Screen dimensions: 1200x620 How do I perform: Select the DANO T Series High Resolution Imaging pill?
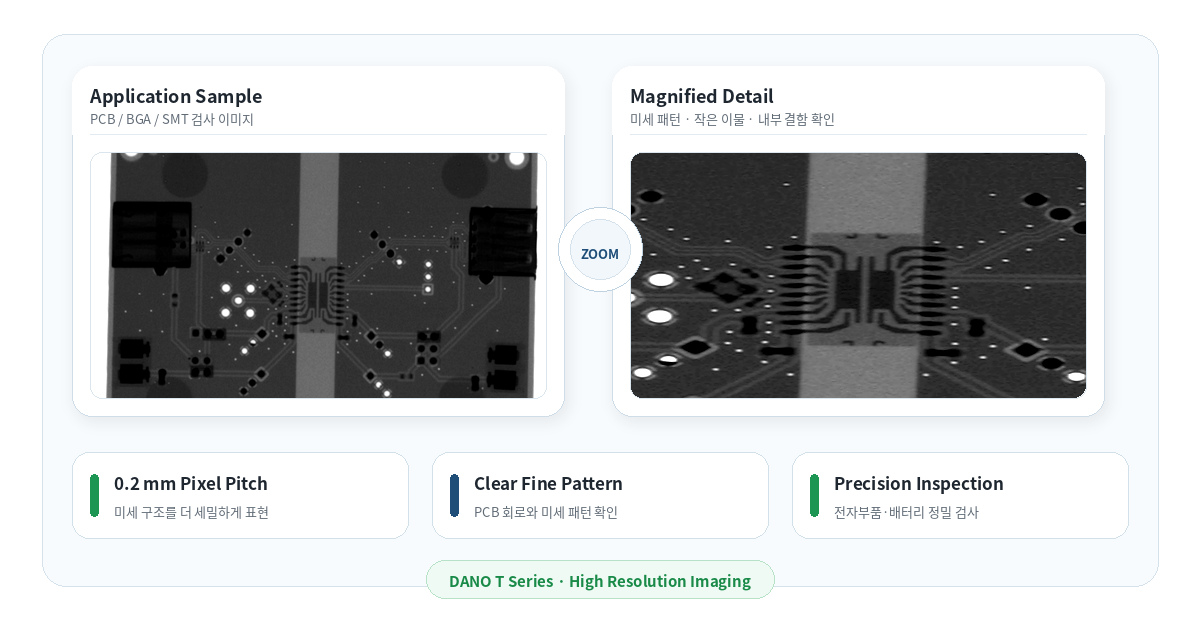600,580
